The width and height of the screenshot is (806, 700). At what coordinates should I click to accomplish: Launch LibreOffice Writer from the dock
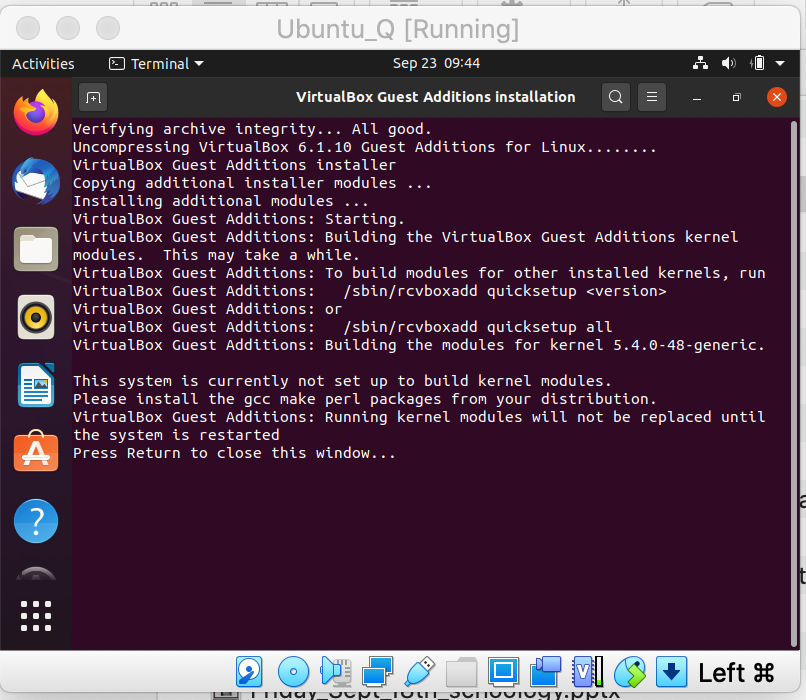click(x=36, y=385)
